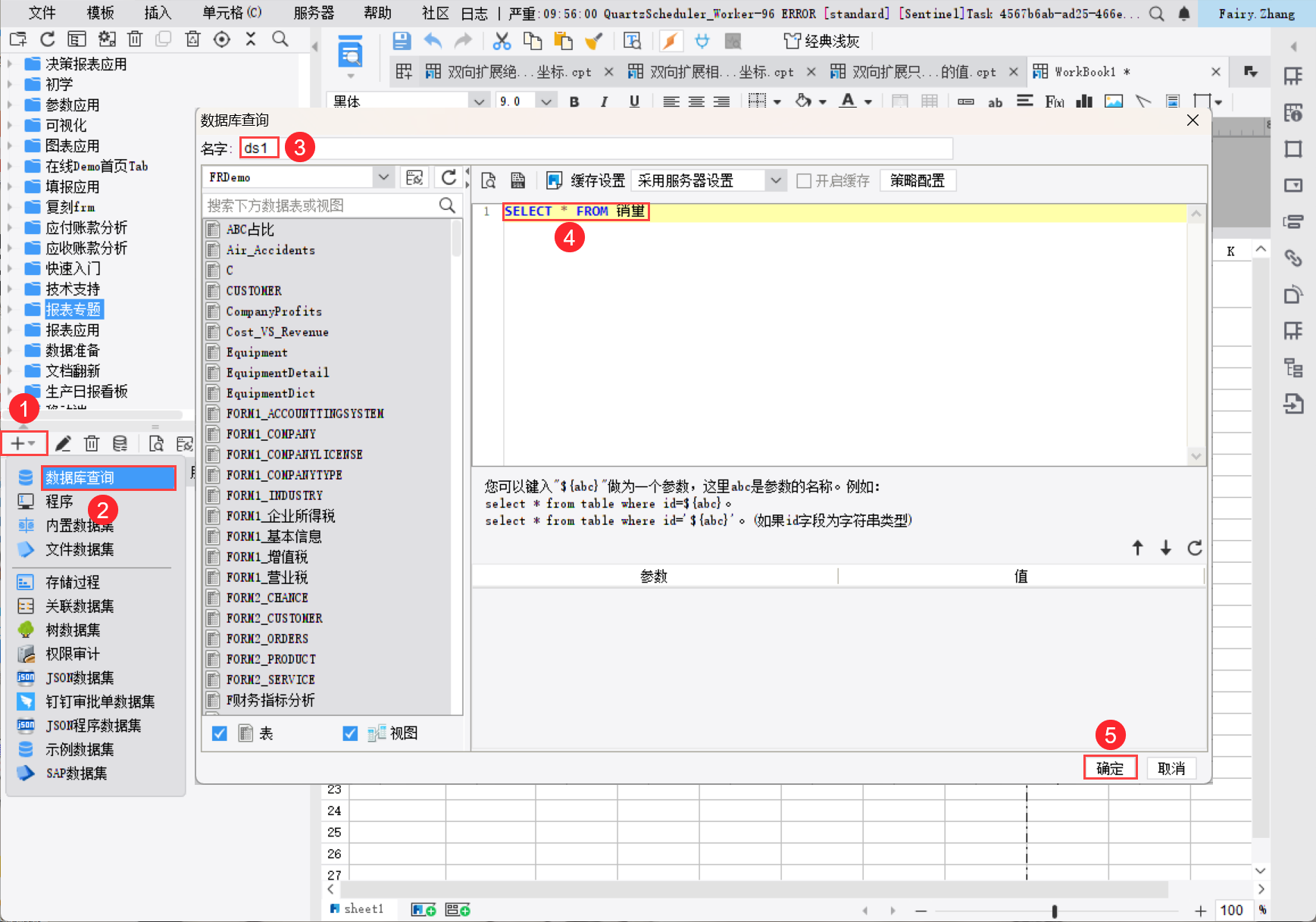Refresh the template file tree
This screenshot has width=1316, height=922.
48,39
